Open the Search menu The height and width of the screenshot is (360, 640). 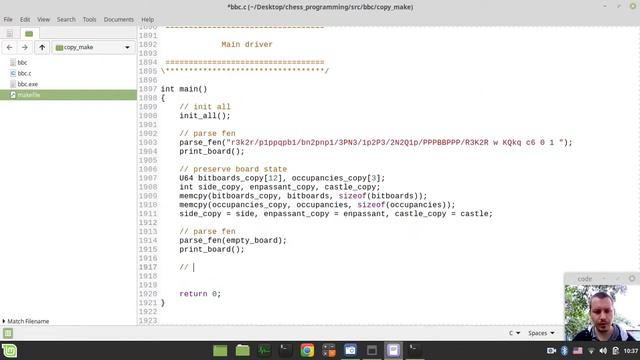pos(66,19)
